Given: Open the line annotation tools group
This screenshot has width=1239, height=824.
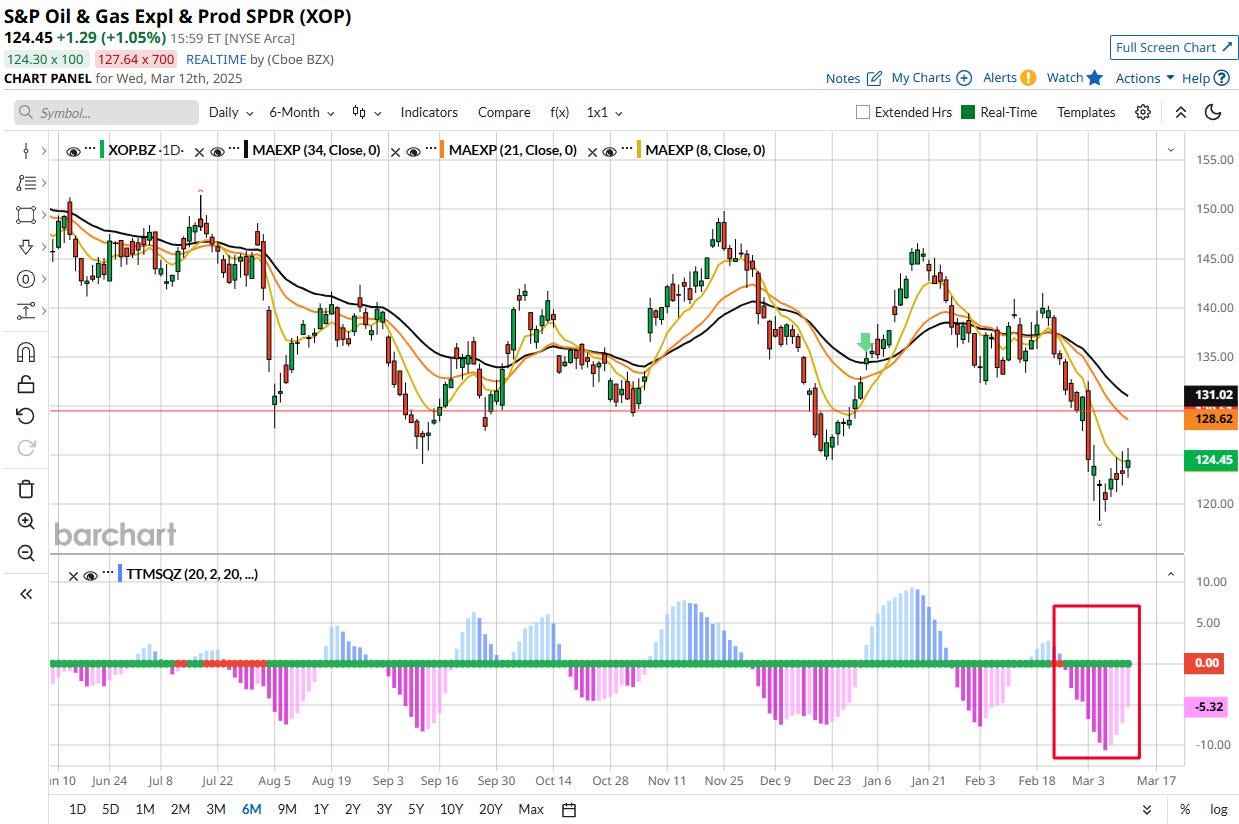Looking at the screenshot, I should (26, 183).
